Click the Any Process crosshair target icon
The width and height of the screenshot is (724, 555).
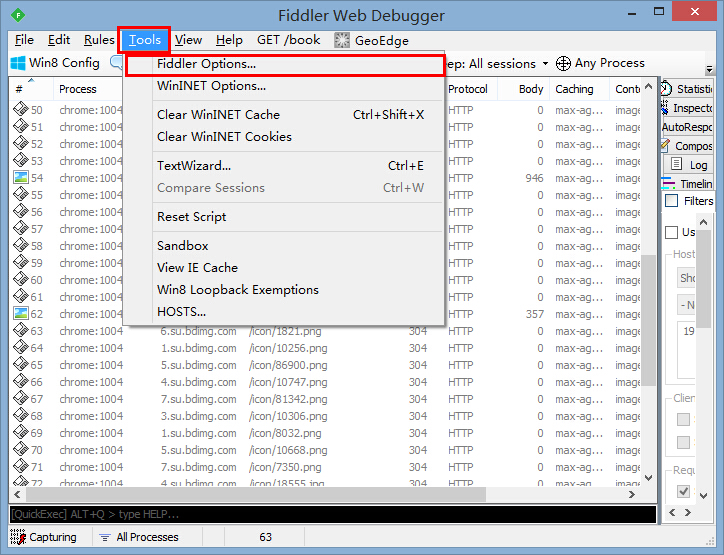pyautogui.click(x=563, y=63)
